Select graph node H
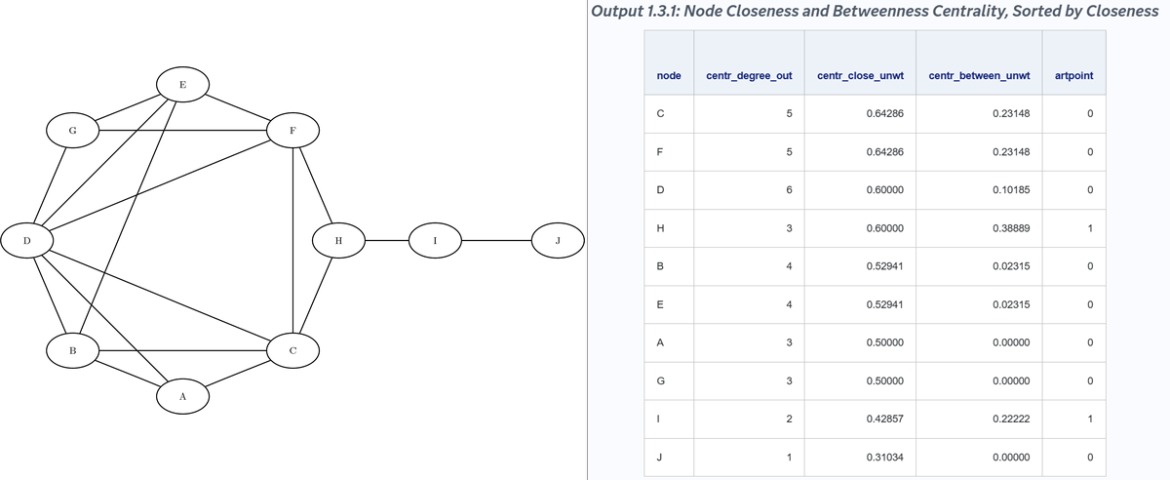The image size is (1170, 480). (338, 240)
